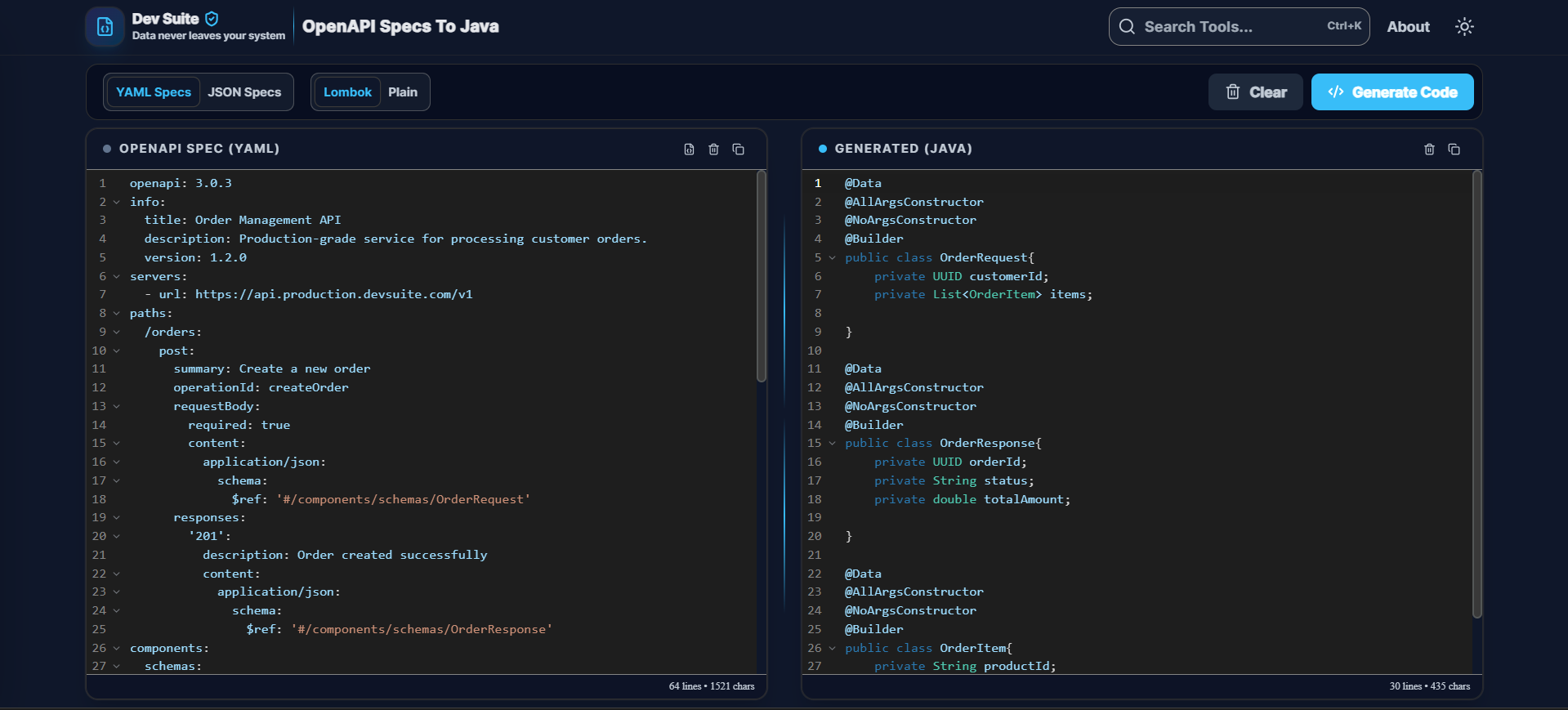Click the 'private List<OrderItem> items;' line
The image size is (1568, 710).
[983, 295]
